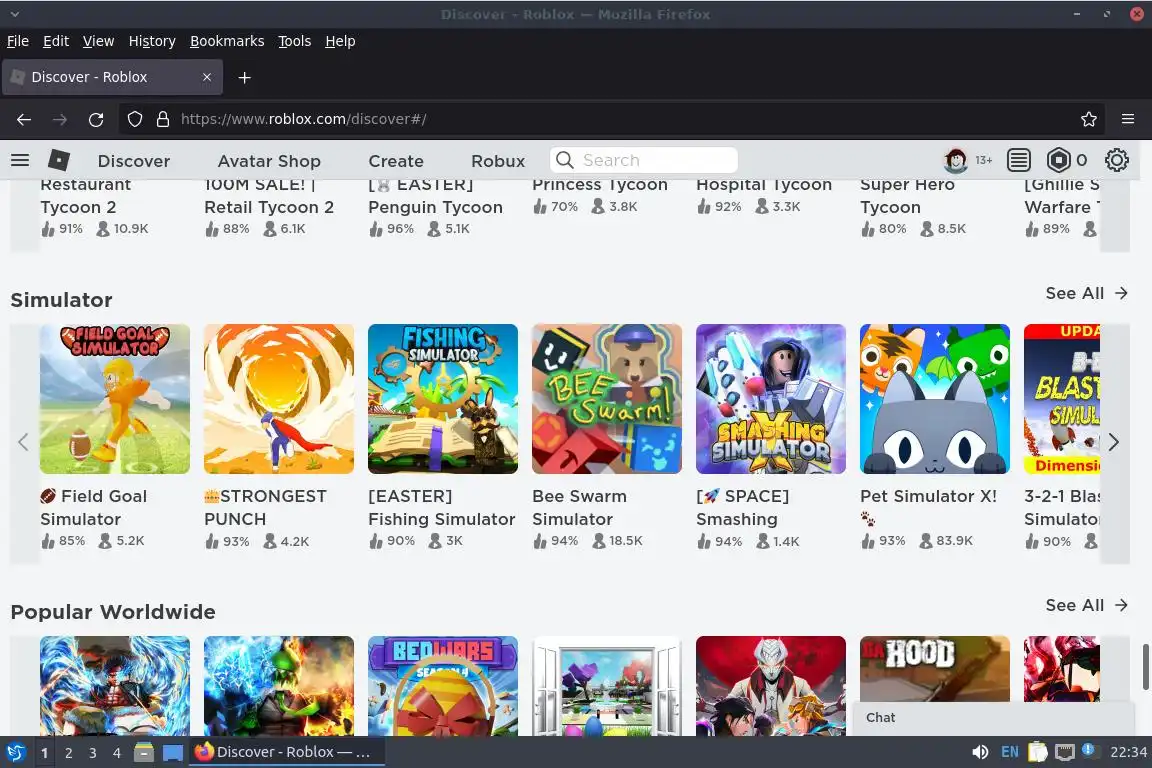This screenshot has height=768, width=1152.
Task: Open the Robux link
Action: [x=498, y=161]
